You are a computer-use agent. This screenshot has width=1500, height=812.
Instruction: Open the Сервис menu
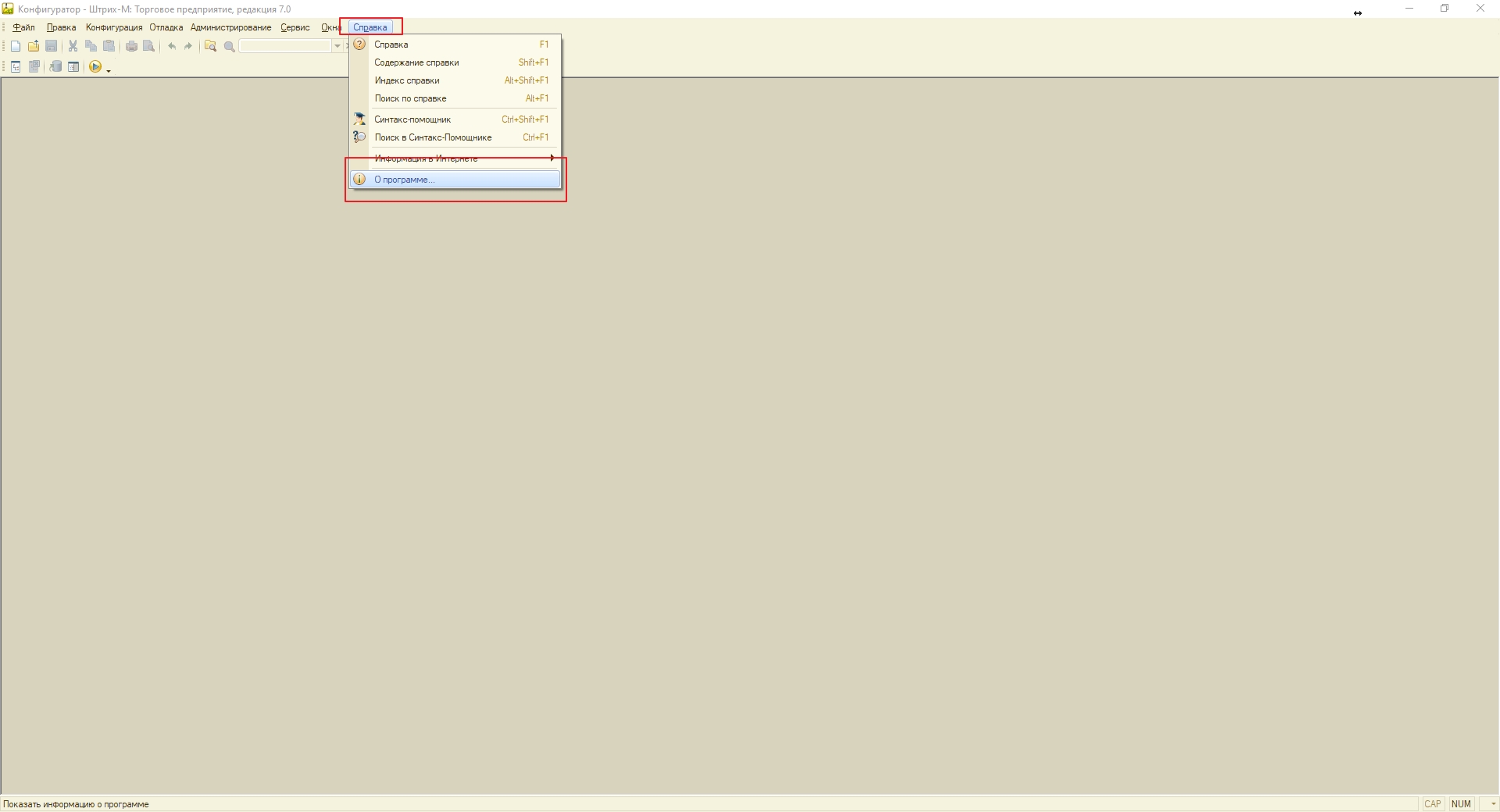(x=295, y=27)
